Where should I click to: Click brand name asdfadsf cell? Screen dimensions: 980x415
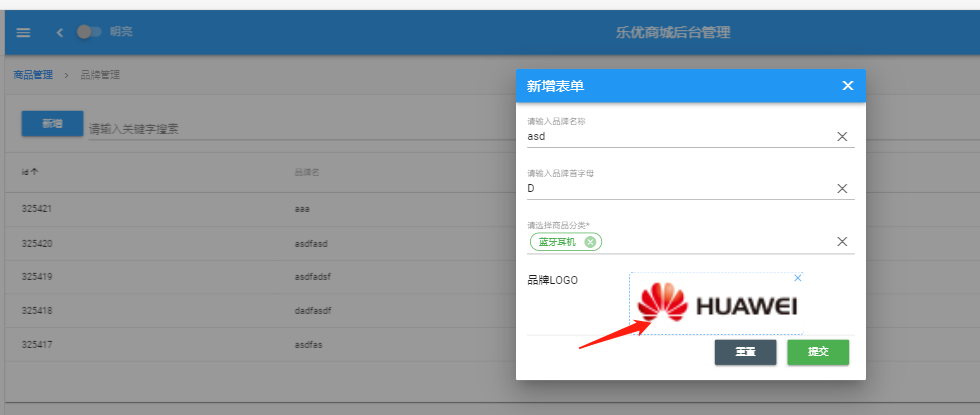[x=312, y=277]
